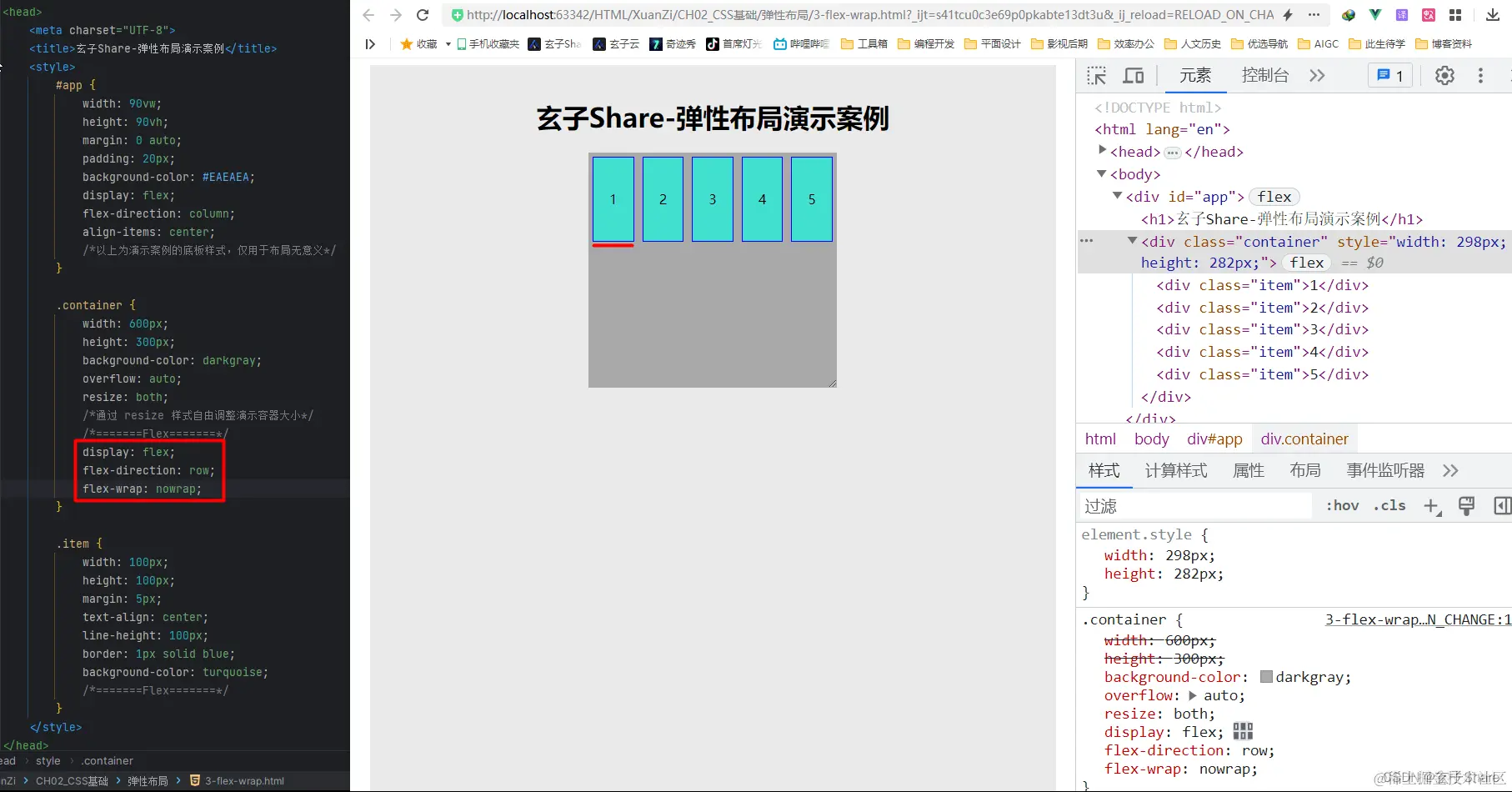Expand the head element in Elements tree
Screen dimensions: 1512x792
tap(1102, 151)
